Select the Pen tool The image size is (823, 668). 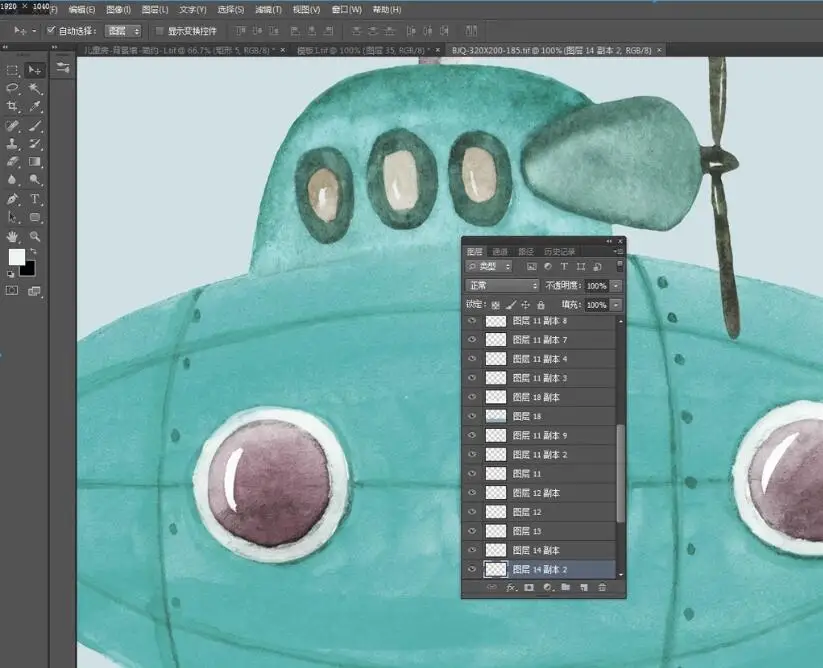12,199
